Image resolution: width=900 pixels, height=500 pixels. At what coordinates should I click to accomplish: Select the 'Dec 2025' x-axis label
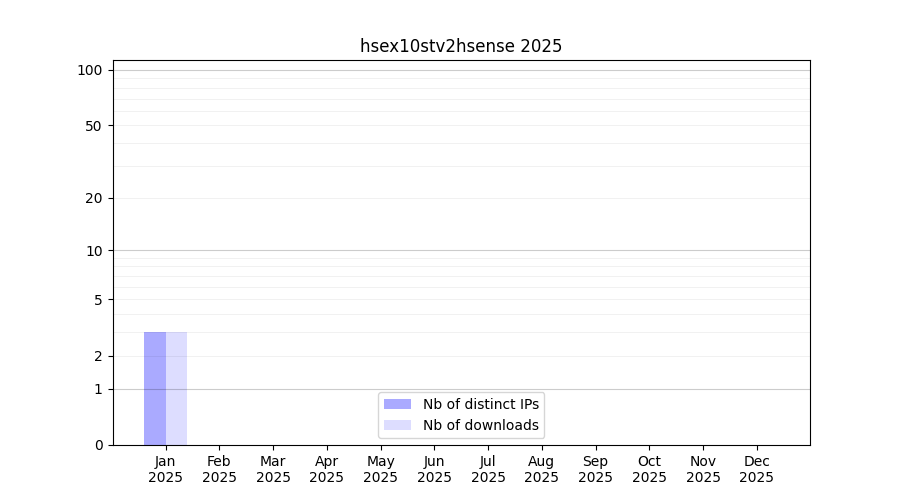pyautogui.click(x=756, y=469)
